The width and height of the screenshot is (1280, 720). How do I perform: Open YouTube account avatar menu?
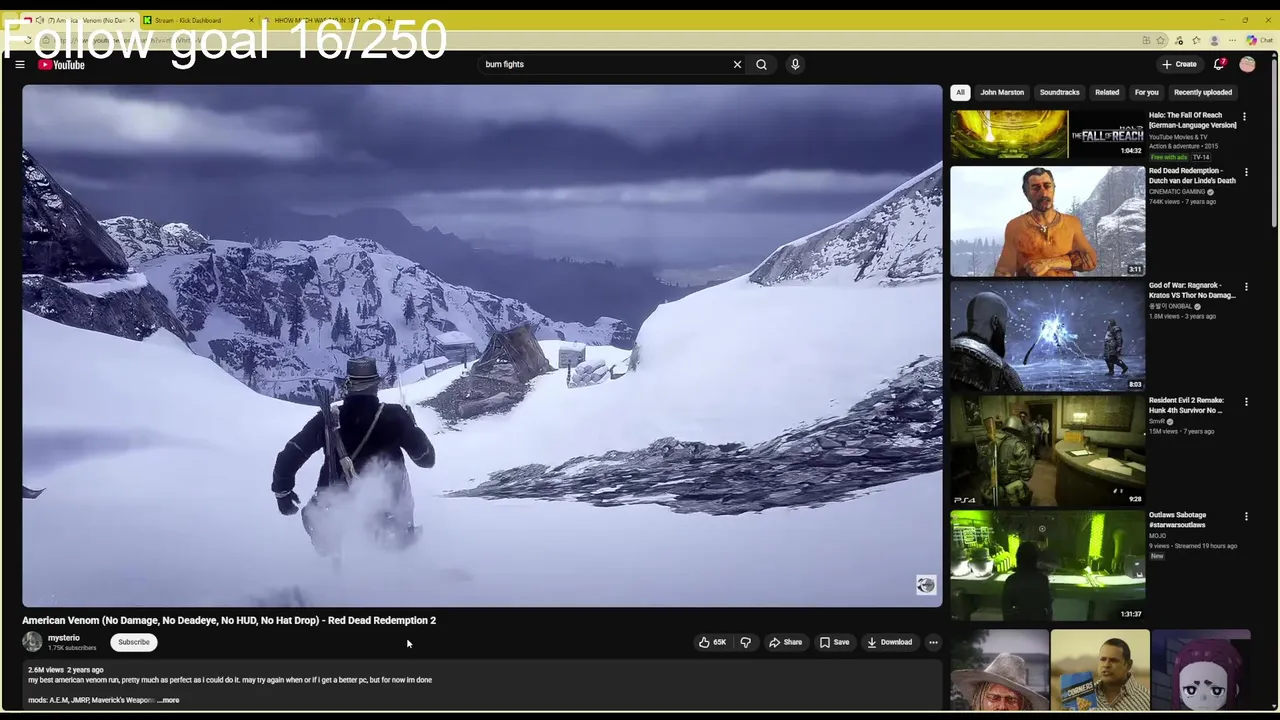click(x=1247, y=64)
